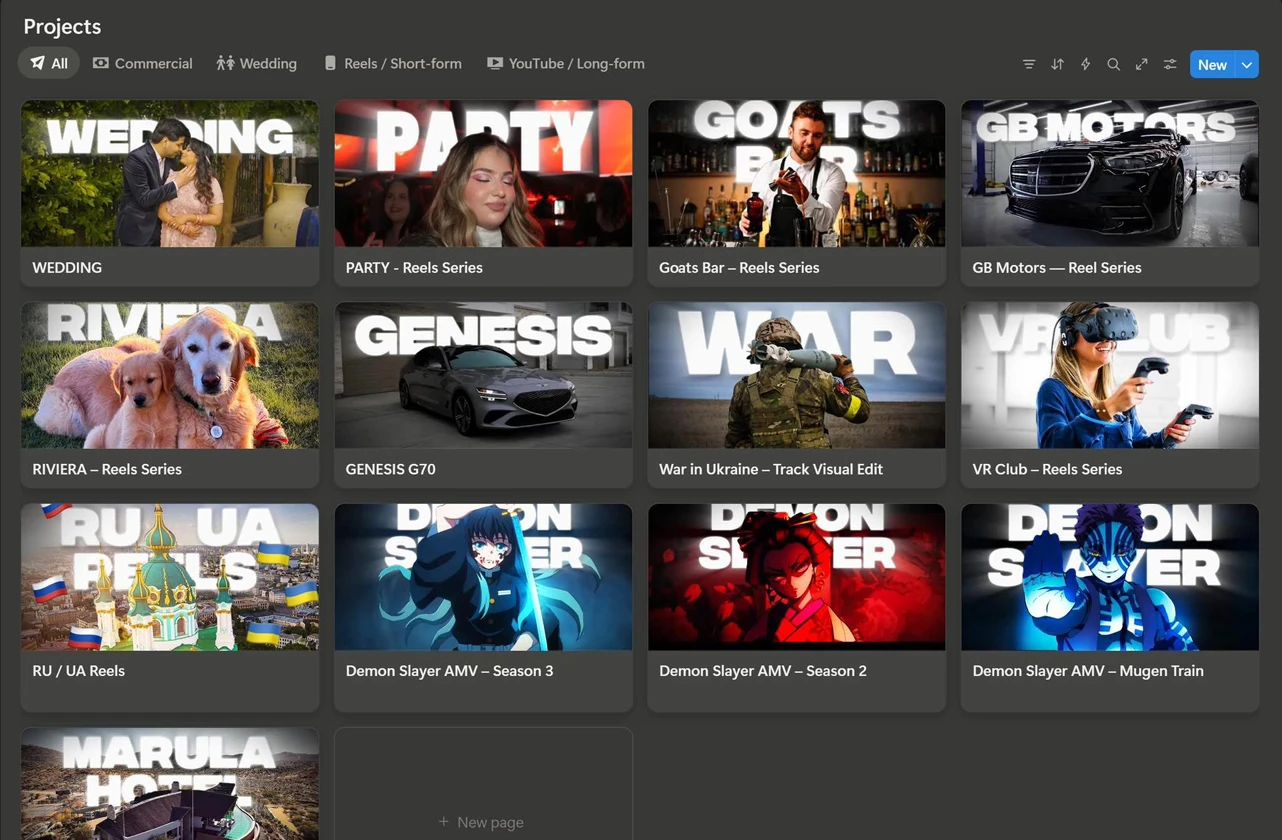Open automations lightning bolt icon
The width and height of the screenshot is (1282, 840).
[x=1085, y=64]
